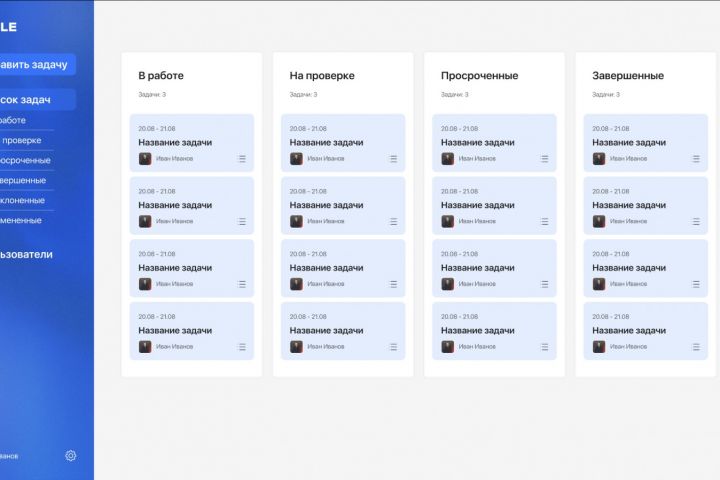Viewport: 720px width, 480px height.
Task: Open menu icon of fourth card in В работе
Action: point(242,347)
